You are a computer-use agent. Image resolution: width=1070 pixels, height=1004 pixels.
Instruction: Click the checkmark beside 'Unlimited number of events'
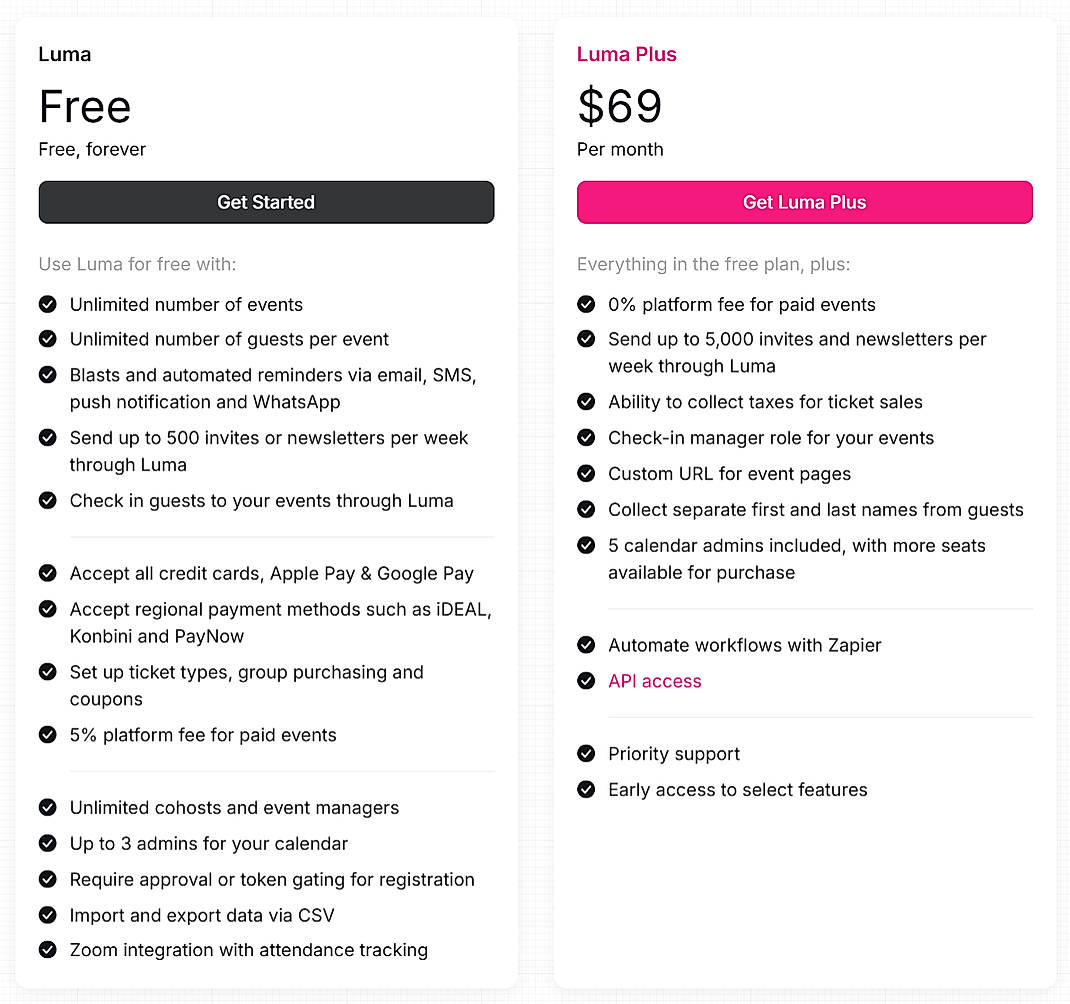point(47,304)
